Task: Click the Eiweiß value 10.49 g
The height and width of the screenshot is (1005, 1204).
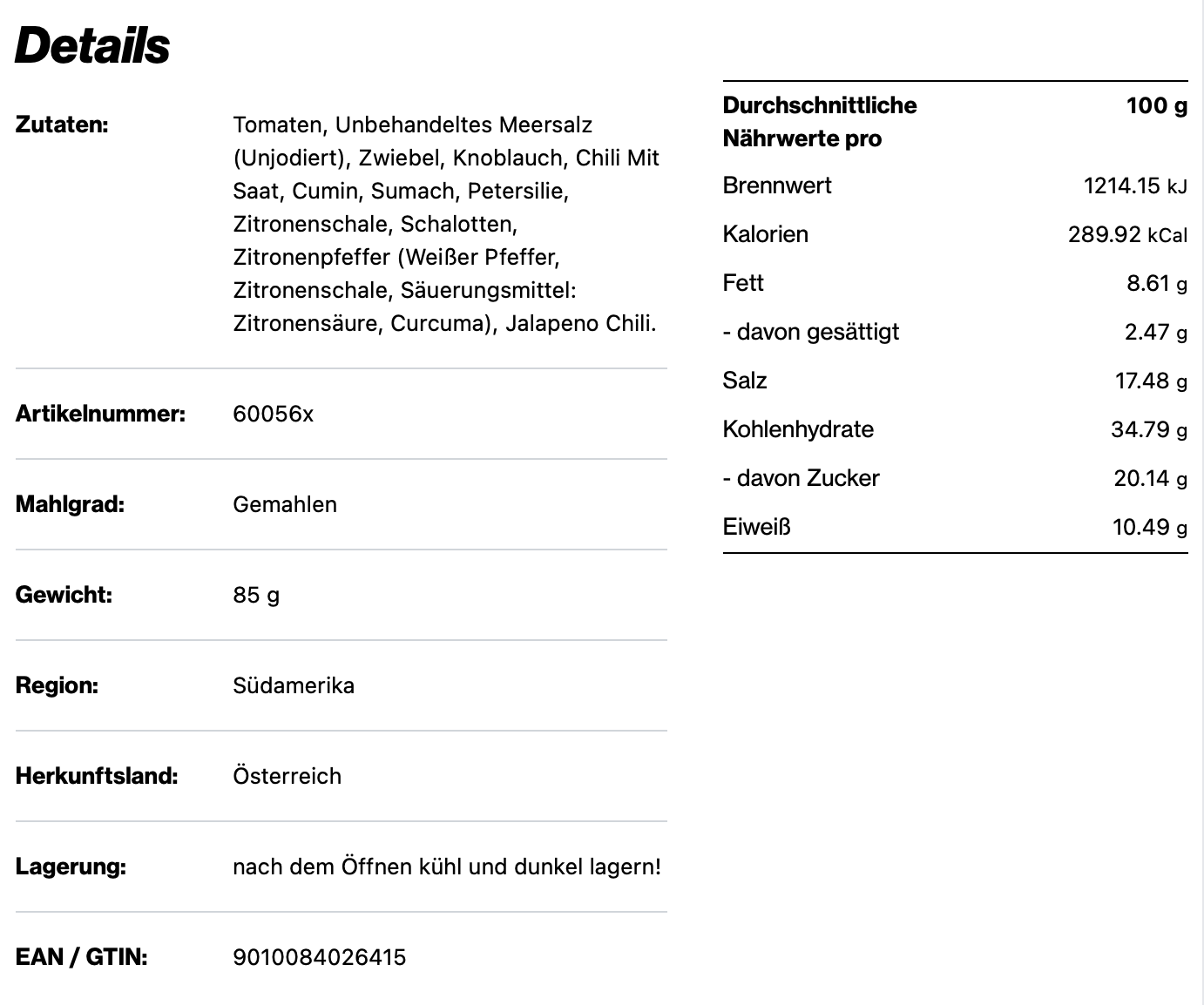Action: (1149, 527)
